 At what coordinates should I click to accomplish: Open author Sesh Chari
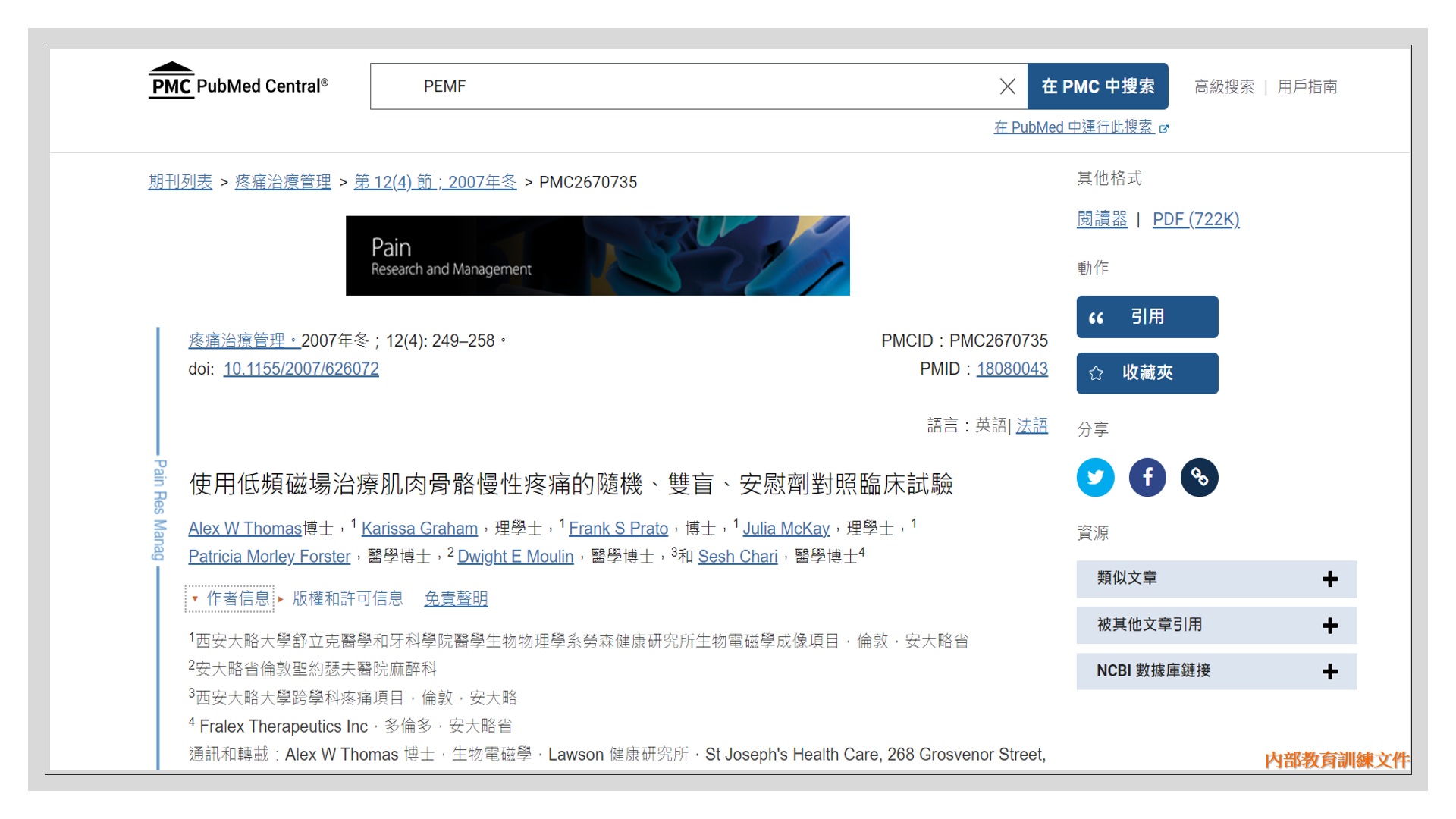click(738, 557)
